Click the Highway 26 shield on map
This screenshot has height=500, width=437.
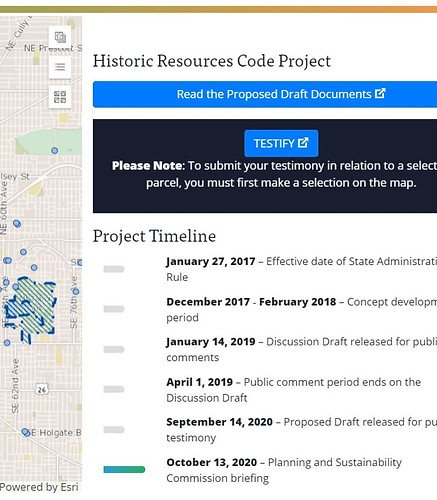42,389
